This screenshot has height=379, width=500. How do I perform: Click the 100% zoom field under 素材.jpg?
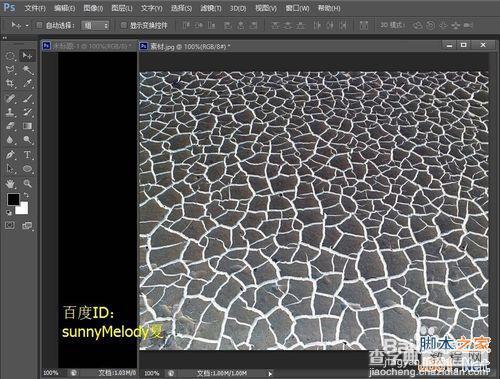(152, 373)
